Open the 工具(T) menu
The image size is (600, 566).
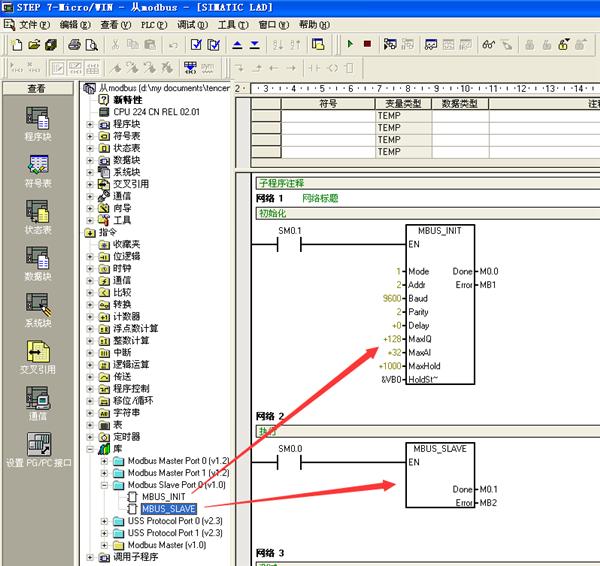tap(233, 25)
